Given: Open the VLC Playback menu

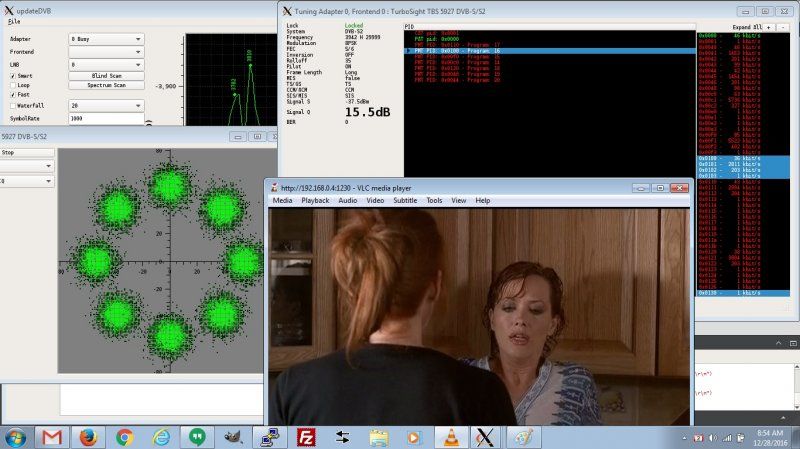Looking at the screenshot, I should 315,201.
